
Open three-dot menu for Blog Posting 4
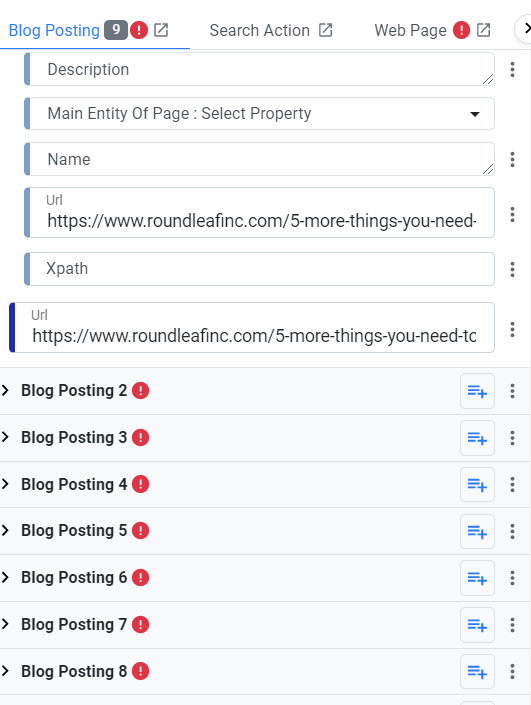512,485
